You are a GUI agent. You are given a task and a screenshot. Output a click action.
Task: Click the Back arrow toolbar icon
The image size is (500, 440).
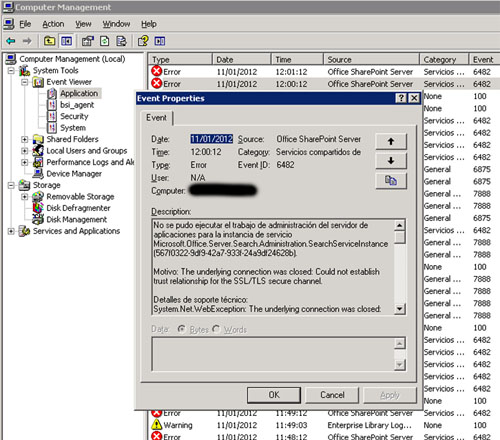(11, 41)
